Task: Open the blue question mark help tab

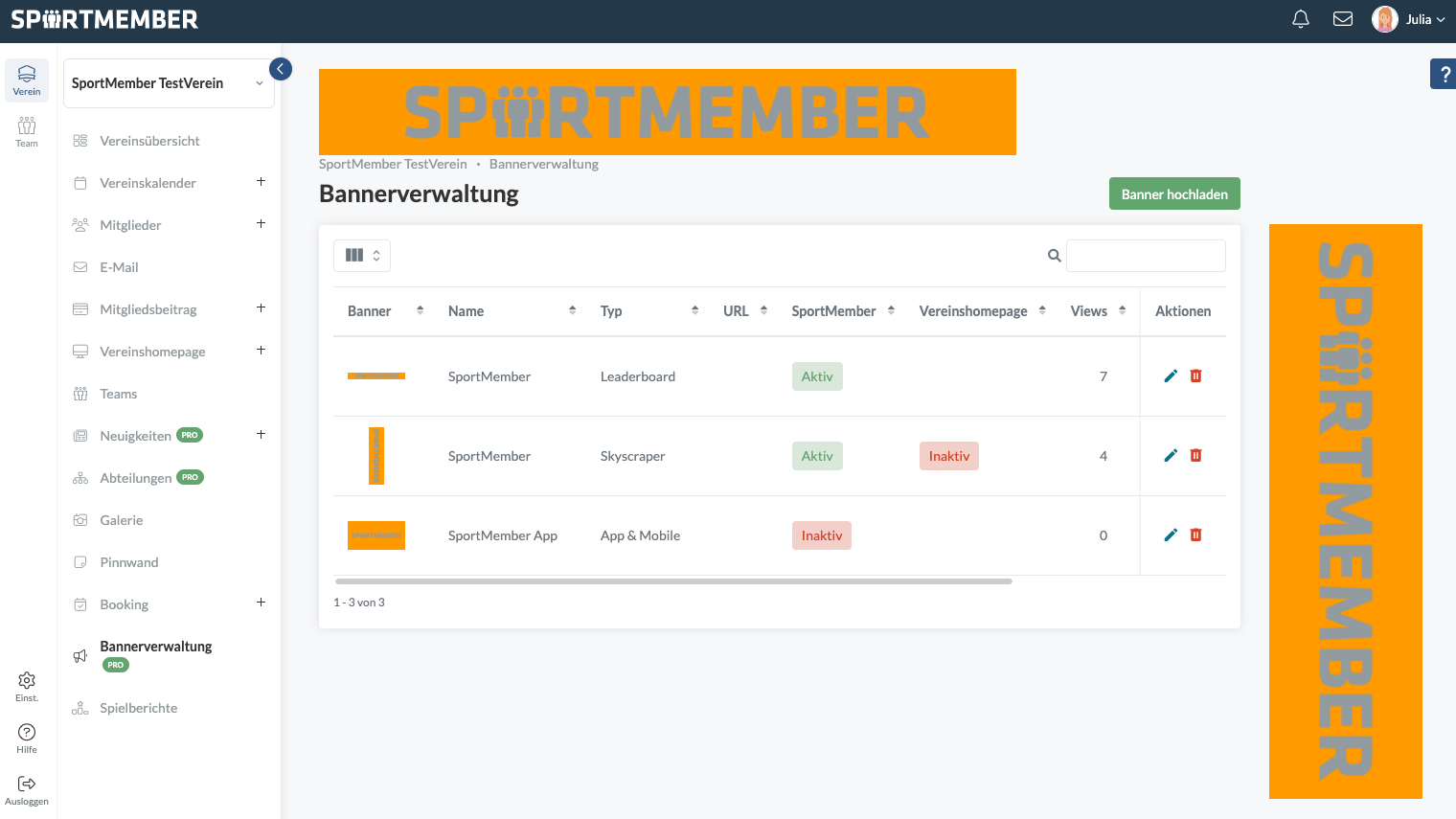Action: pos(1444,74)
